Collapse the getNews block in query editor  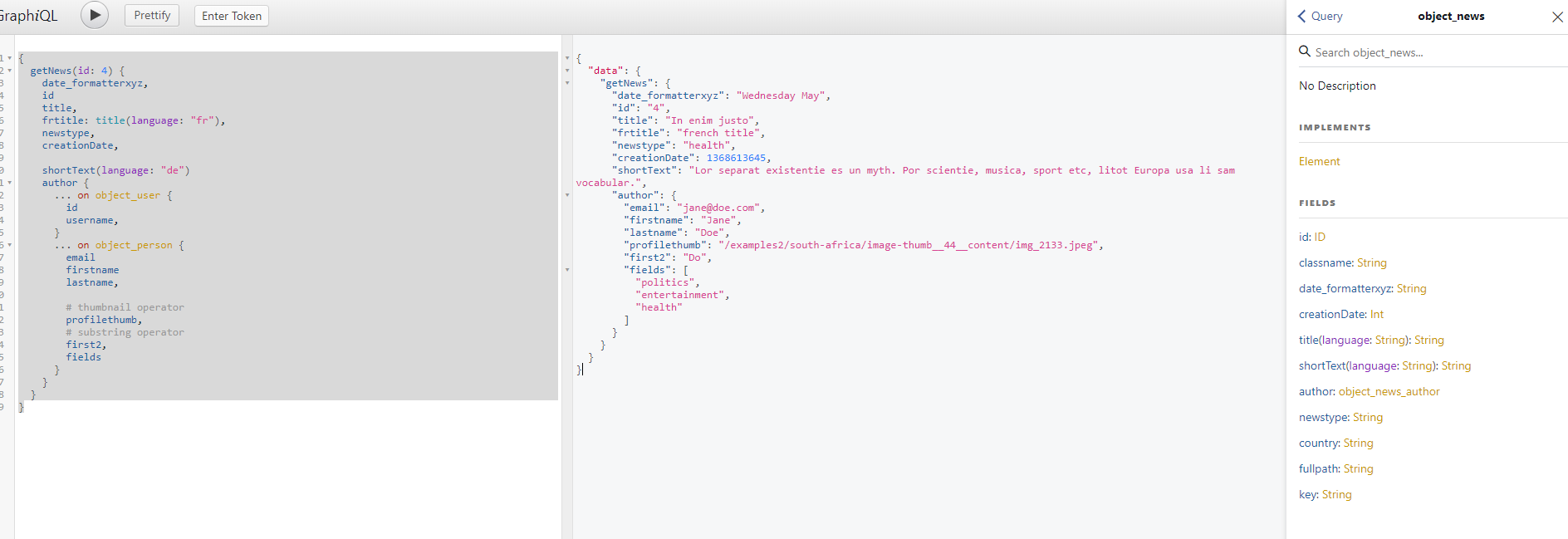click(9, 71)
